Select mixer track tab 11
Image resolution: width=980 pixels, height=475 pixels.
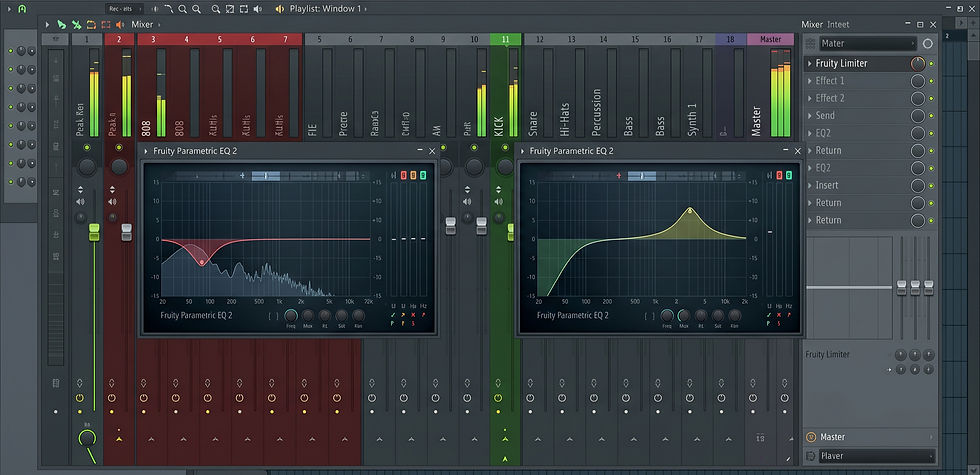click(x=506, y=39)
